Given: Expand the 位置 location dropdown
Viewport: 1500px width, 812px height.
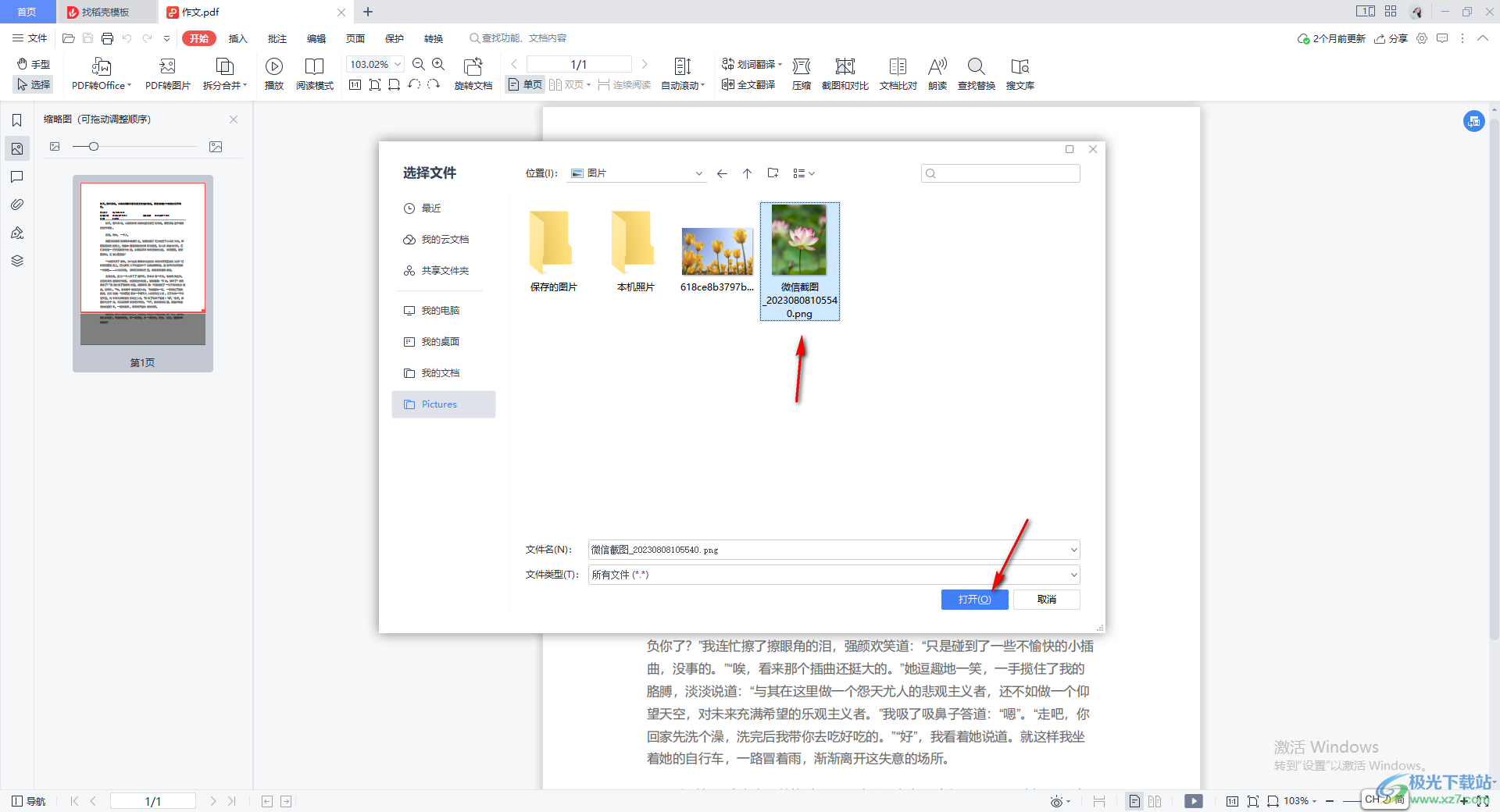Looking at the screenshot, I should click(698, 173).
